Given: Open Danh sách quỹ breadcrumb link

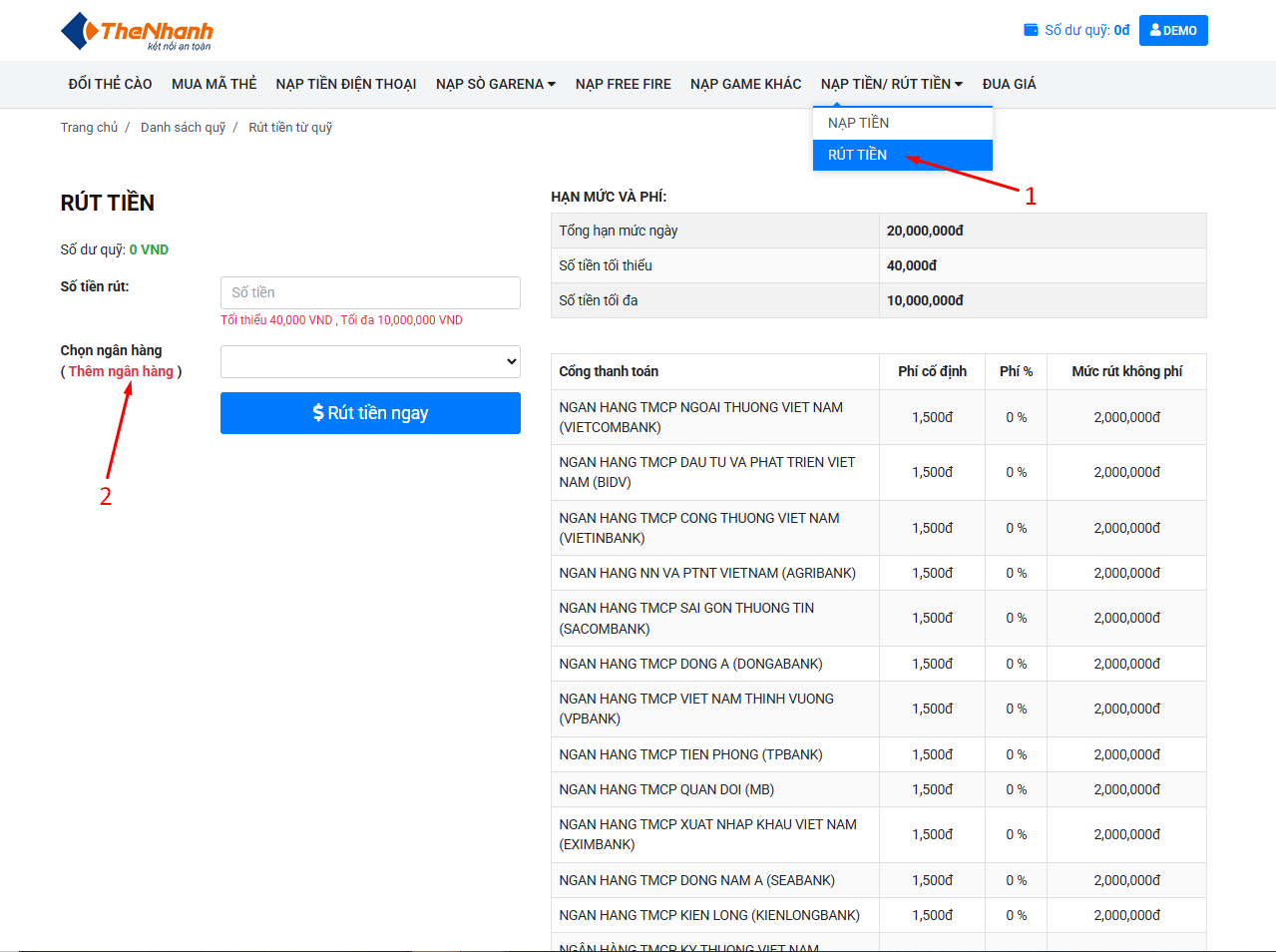Looking at the screenshot, I should (x=184, y=127).
